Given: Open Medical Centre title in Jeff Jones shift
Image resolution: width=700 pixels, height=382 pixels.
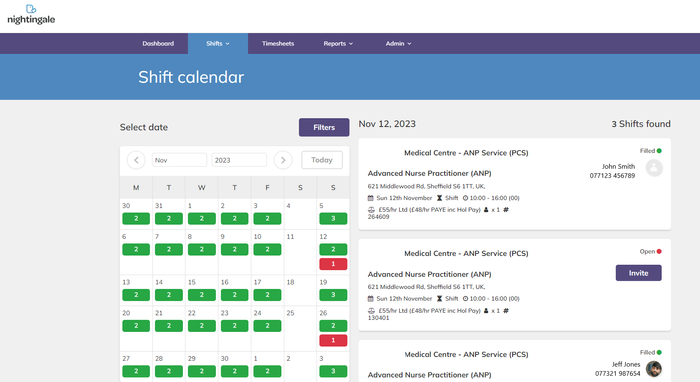Looking at the screenshot, I should 466,354.
